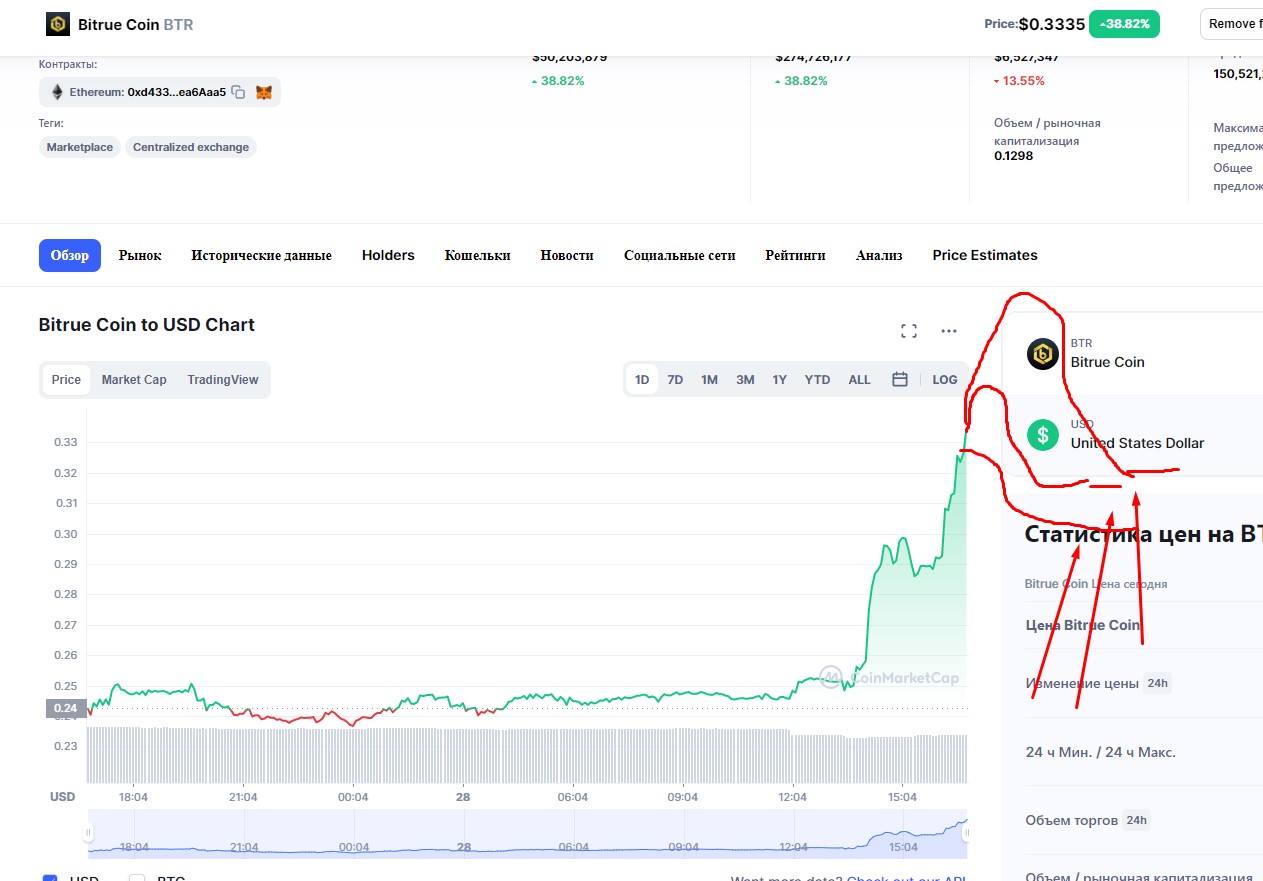
Task: Click the Ethereum diamond icon in contract chip
Action: [55, 92]
